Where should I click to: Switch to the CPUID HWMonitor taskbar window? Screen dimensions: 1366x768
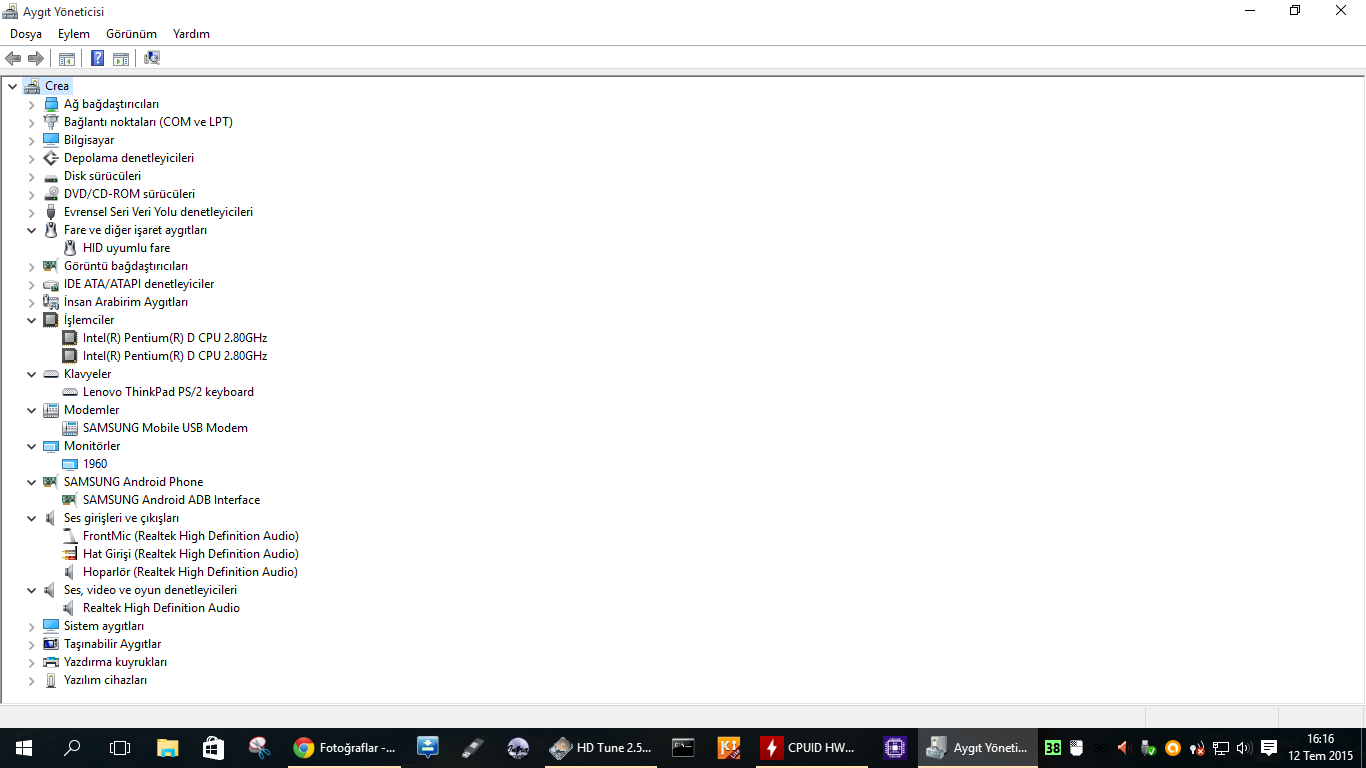tap(812, 747)
